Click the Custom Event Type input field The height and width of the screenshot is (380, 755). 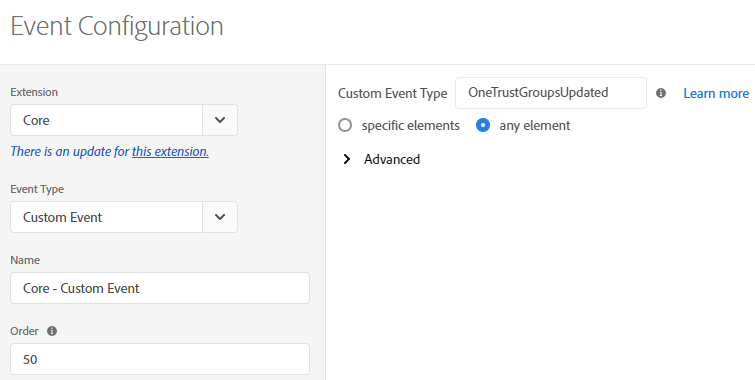(x=551, y=93)
